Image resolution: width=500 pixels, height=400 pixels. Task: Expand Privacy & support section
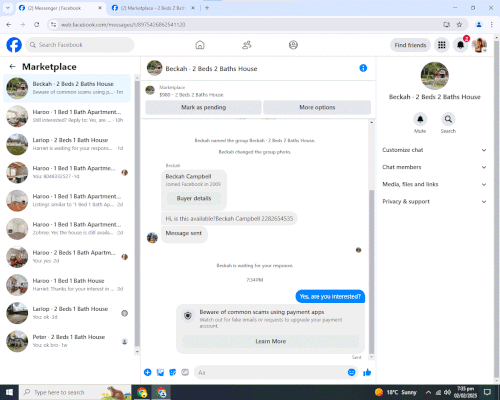coord(434,202)
